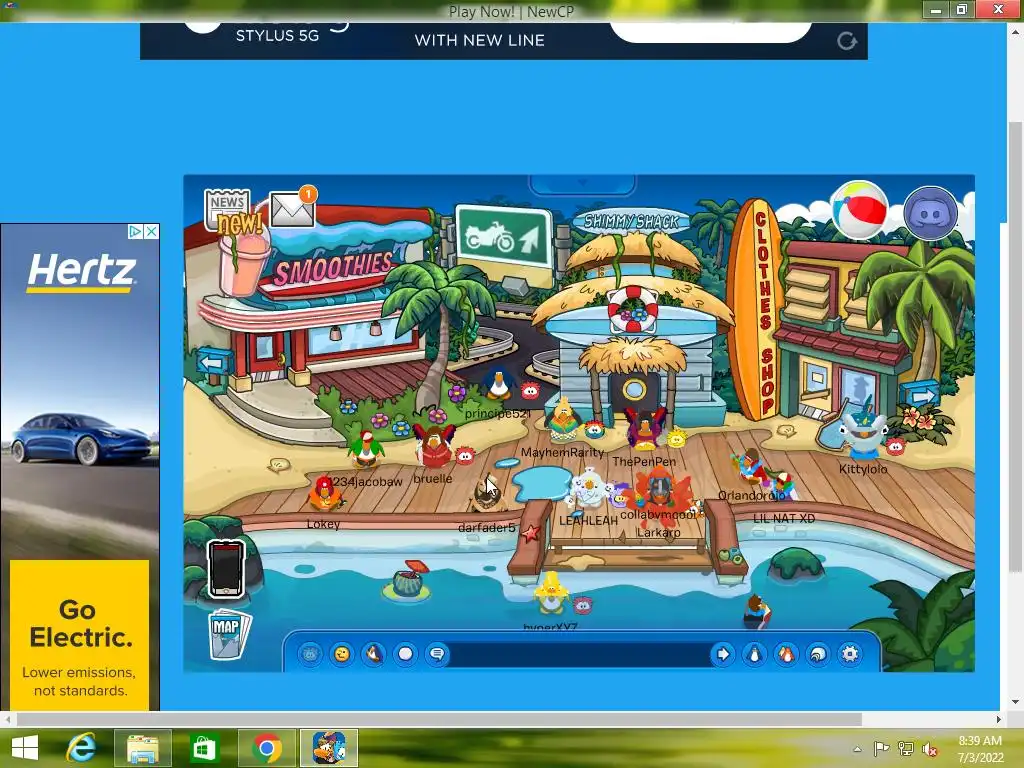
Task: Click the green motorcycle road sign
Action: click(x=503, y=238)
